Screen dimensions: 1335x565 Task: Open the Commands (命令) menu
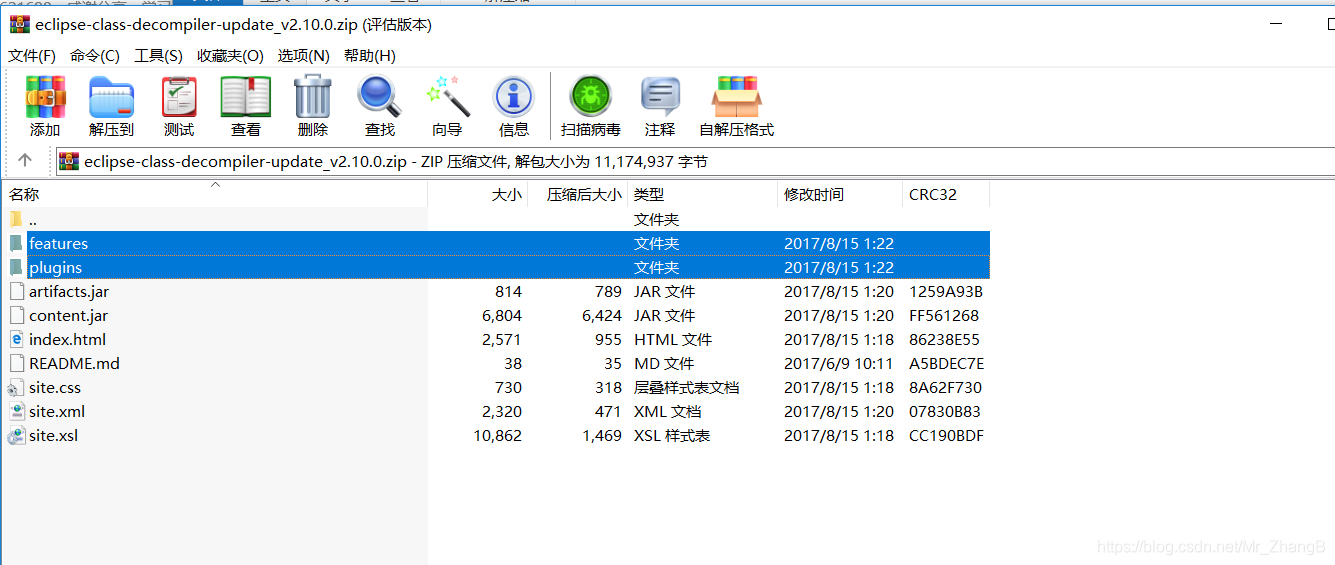(x=94, y=56)
